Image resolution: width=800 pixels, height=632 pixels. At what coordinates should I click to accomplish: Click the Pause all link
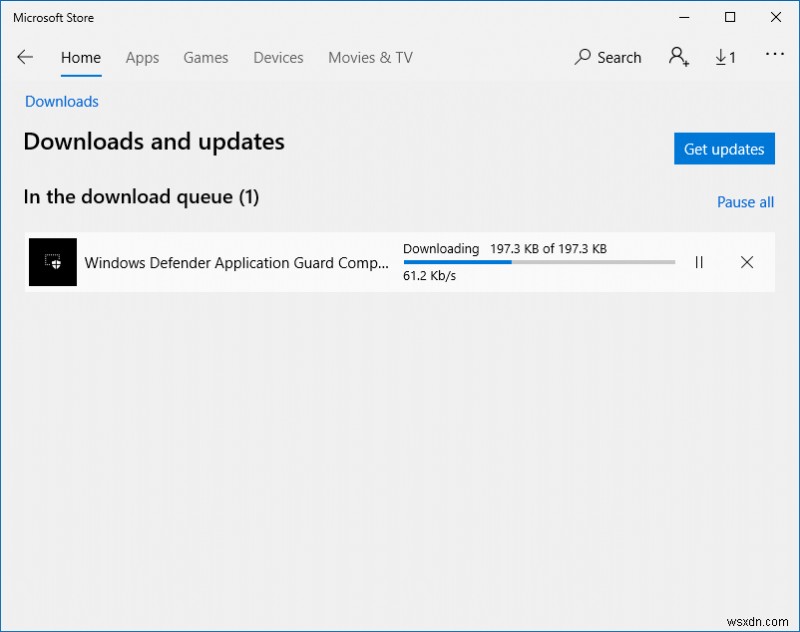click(745, 202)
